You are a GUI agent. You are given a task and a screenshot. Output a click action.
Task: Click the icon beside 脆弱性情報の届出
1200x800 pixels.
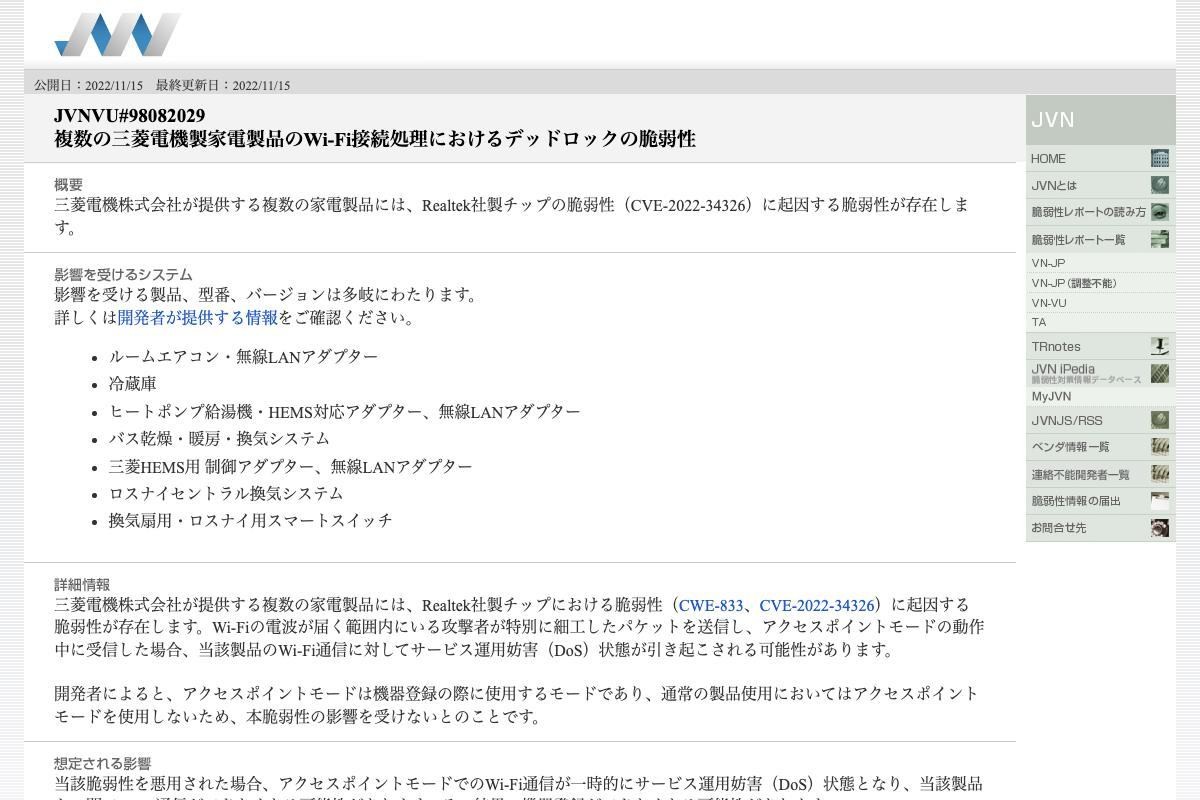click(1159, 501)
